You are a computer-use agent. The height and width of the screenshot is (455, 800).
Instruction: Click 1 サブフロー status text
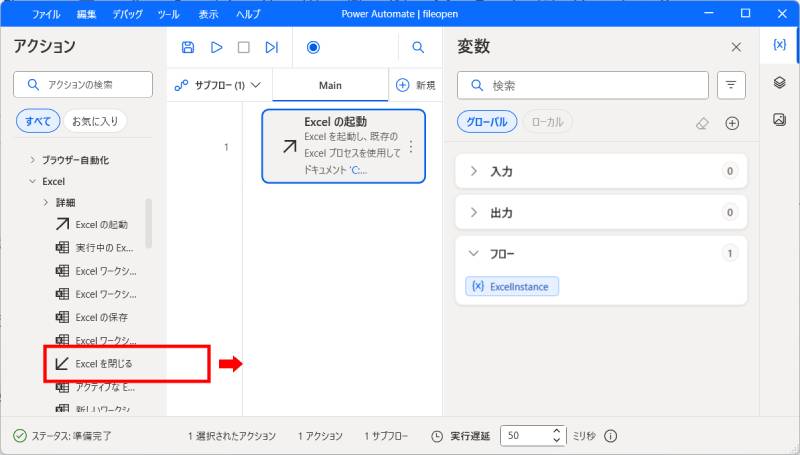(x=386, y=436)
